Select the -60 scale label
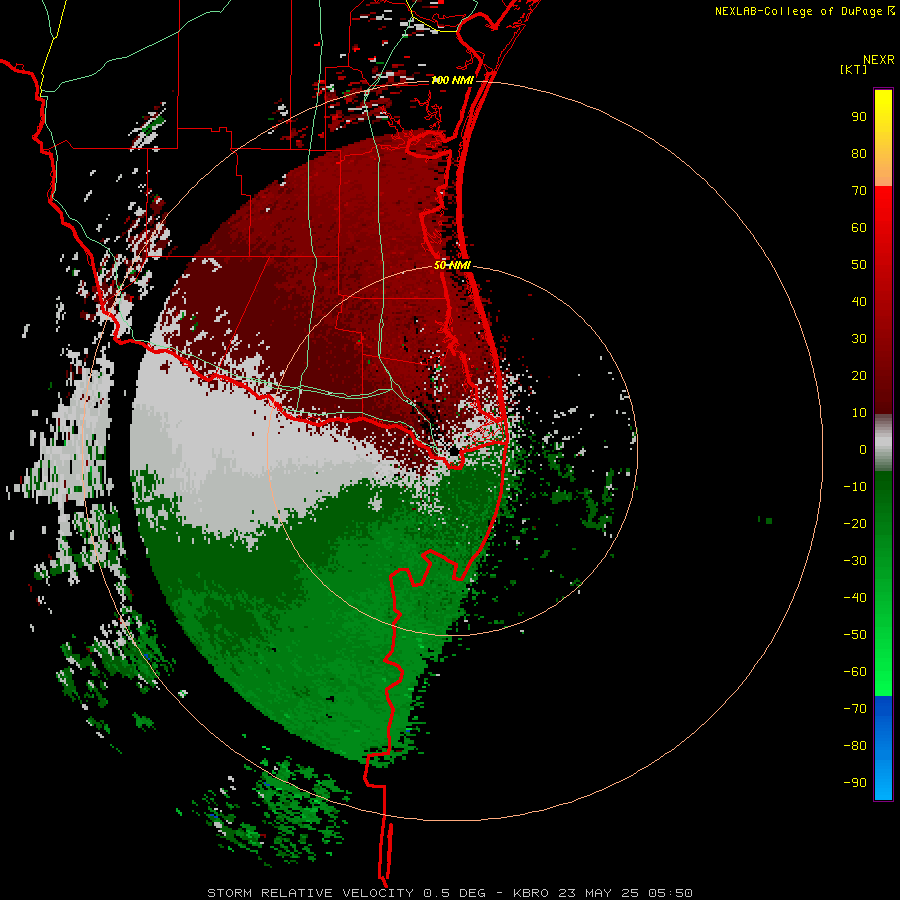This screenshot has width=900, height=900. 855,672
